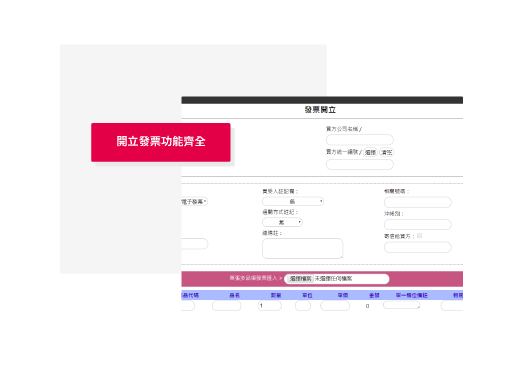
Task: Click the 金額 value 0
Action: (368, 306)
